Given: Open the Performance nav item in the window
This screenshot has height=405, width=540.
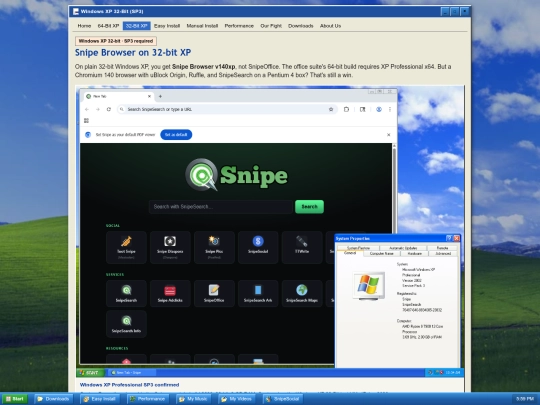Looking at the screenshot, I should tap(239, 26).
